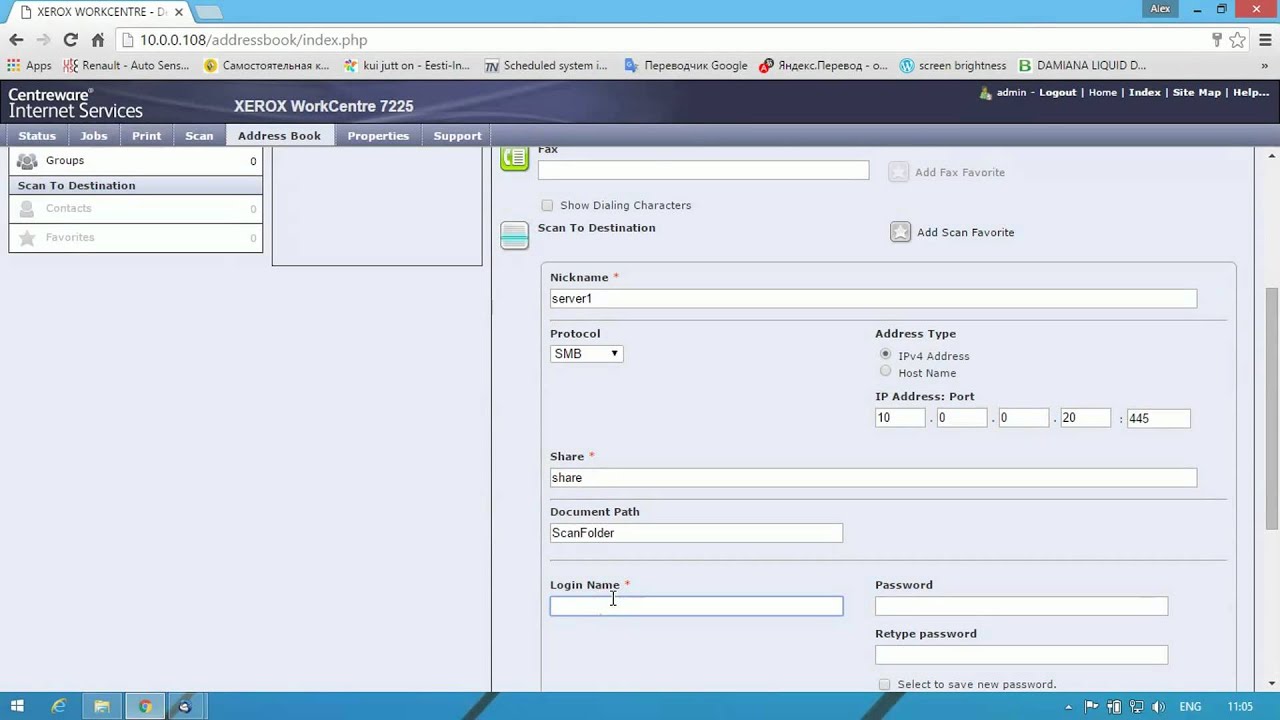Screen dimensions: 1280x720
Task: Click the Home link in header
Action: [x=1102, y=92]
